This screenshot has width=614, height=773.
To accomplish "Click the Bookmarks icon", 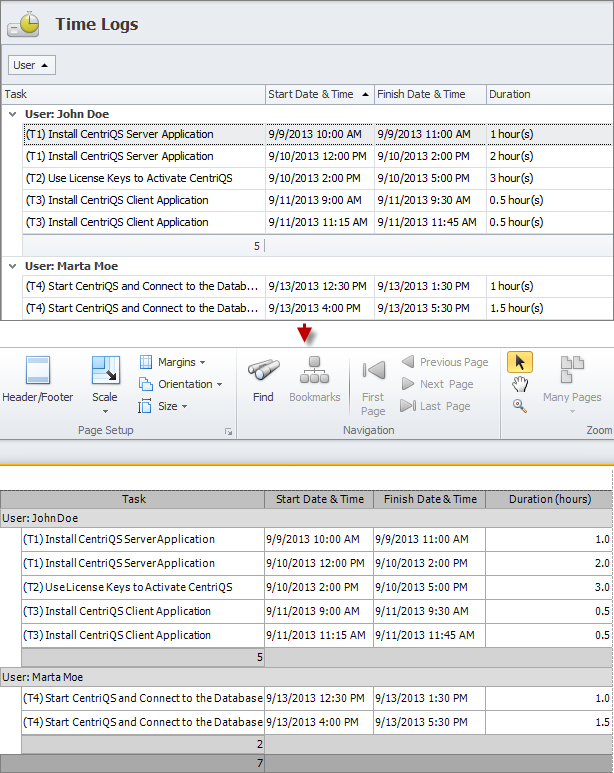I will [315, 370].
